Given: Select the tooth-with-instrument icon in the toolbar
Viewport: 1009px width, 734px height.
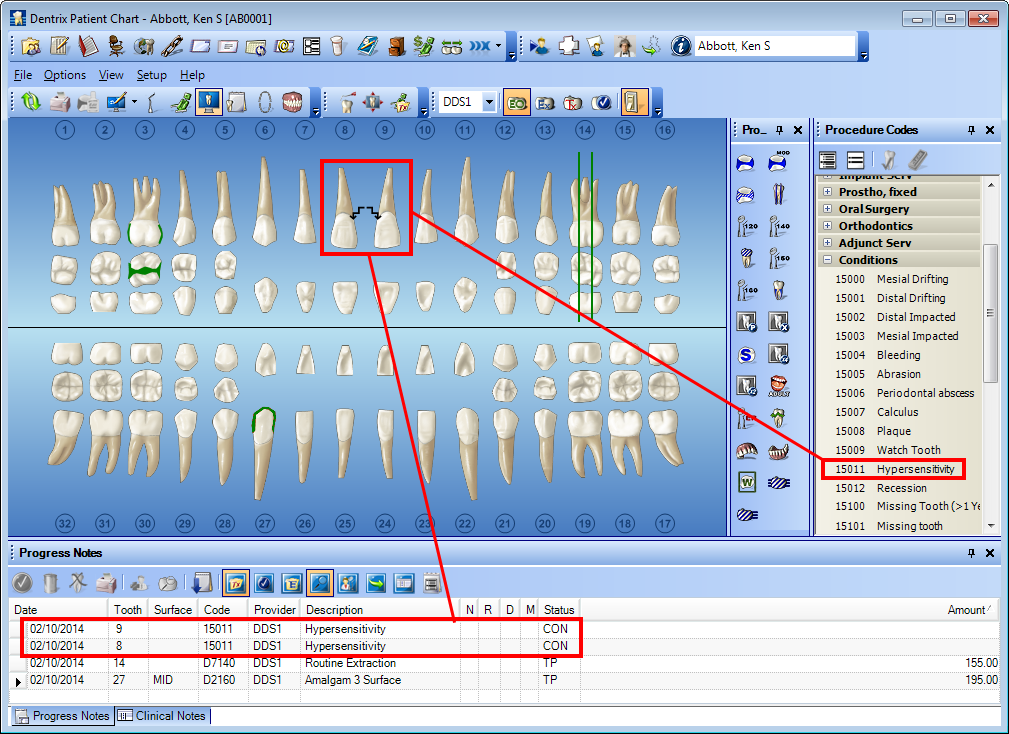Looking at the screenshot, I should pos(346,102).
